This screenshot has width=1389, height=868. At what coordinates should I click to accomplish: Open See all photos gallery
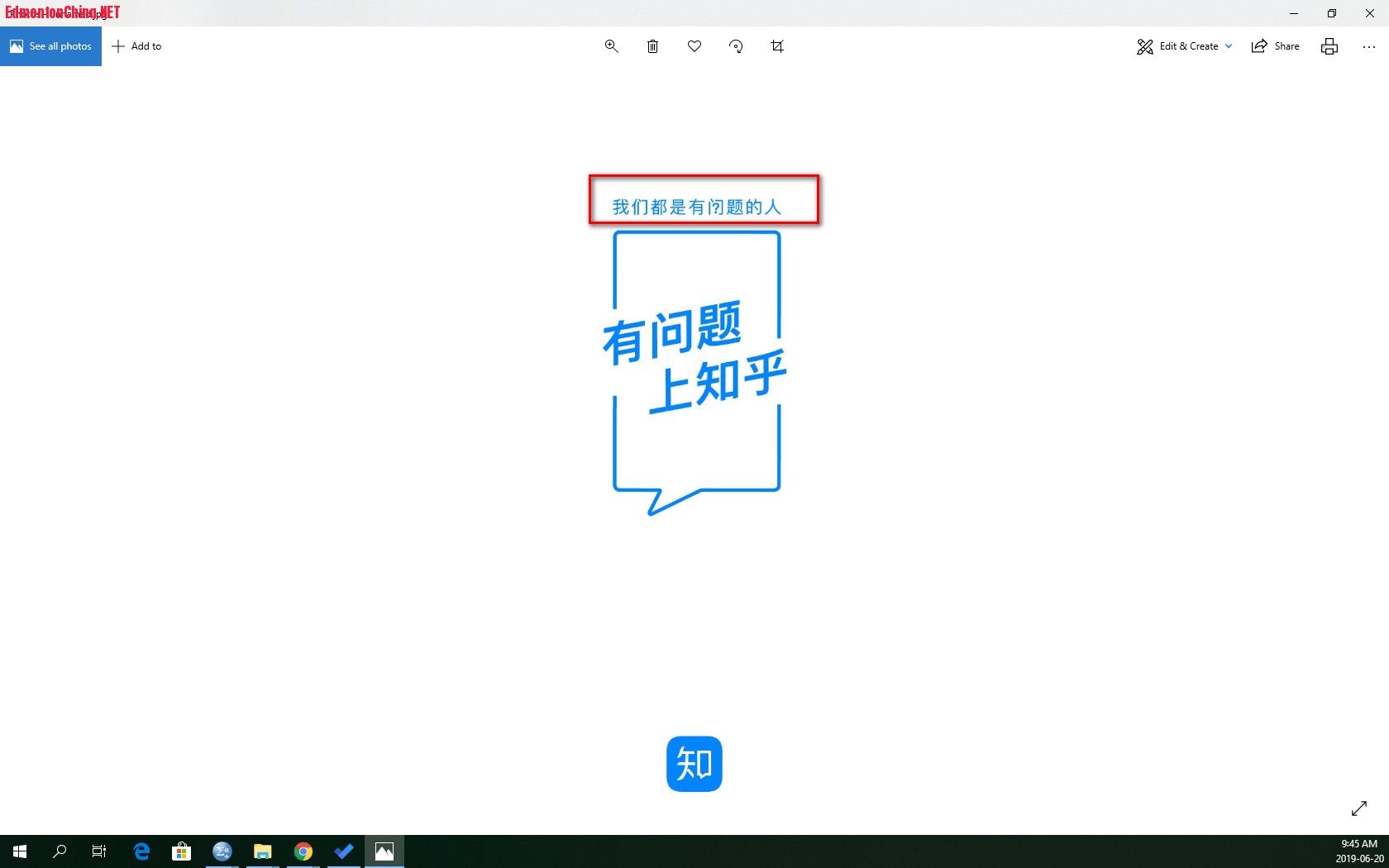[50, 46]
